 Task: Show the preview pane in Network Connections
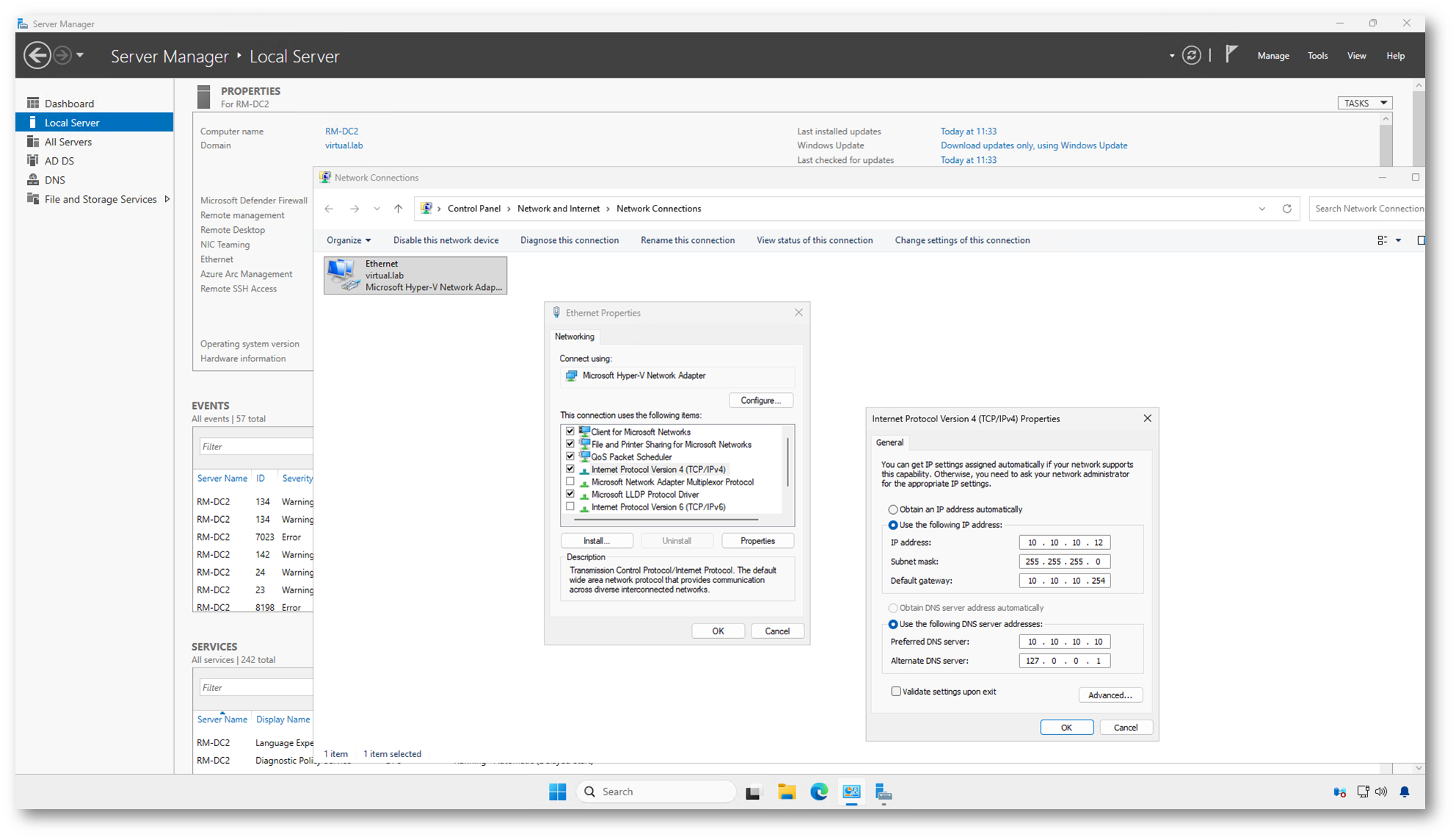(x=1421, y=240)
